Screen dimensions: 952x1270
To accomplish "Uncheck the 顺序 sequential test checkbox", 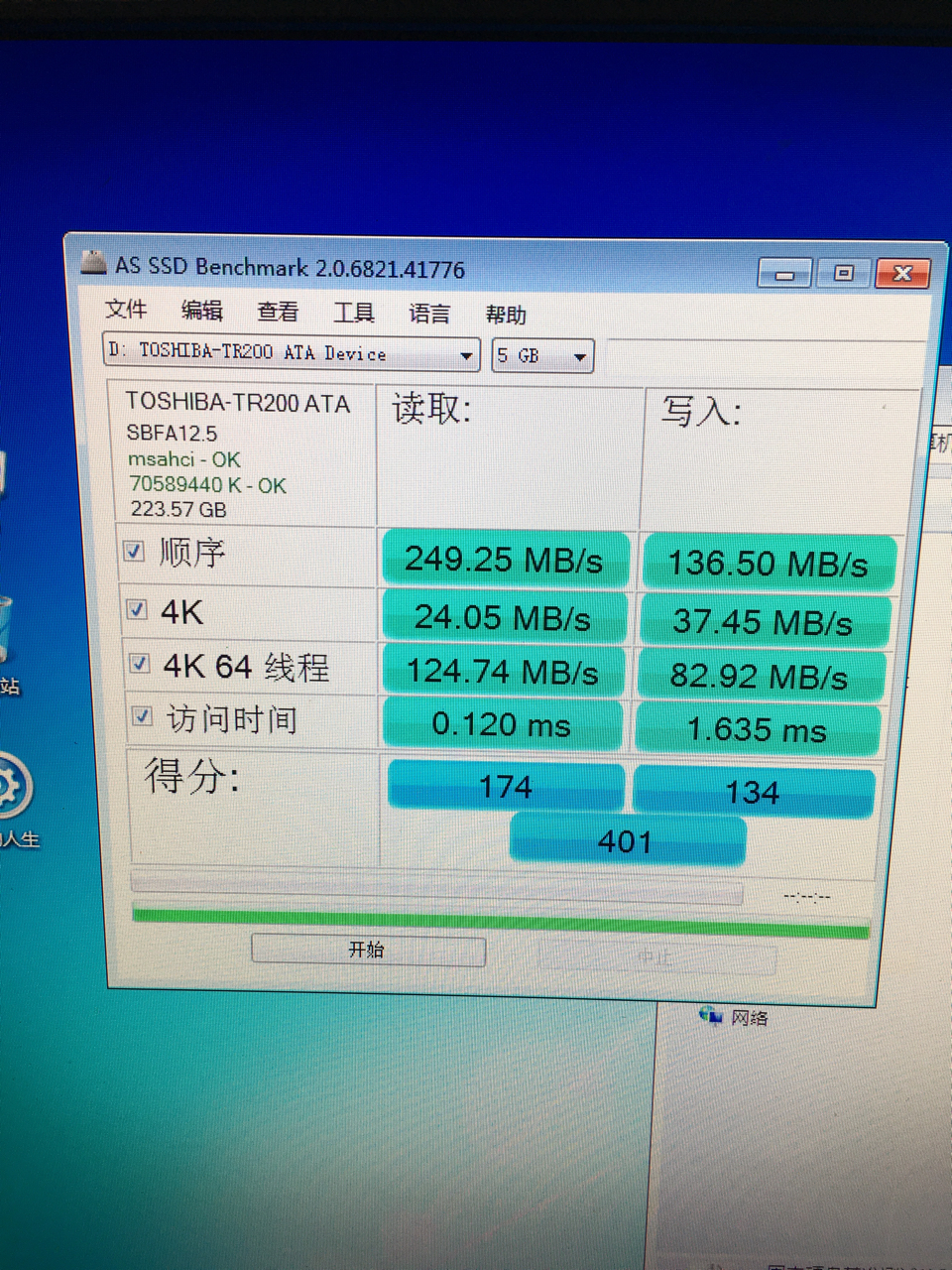I will point(133,552).
